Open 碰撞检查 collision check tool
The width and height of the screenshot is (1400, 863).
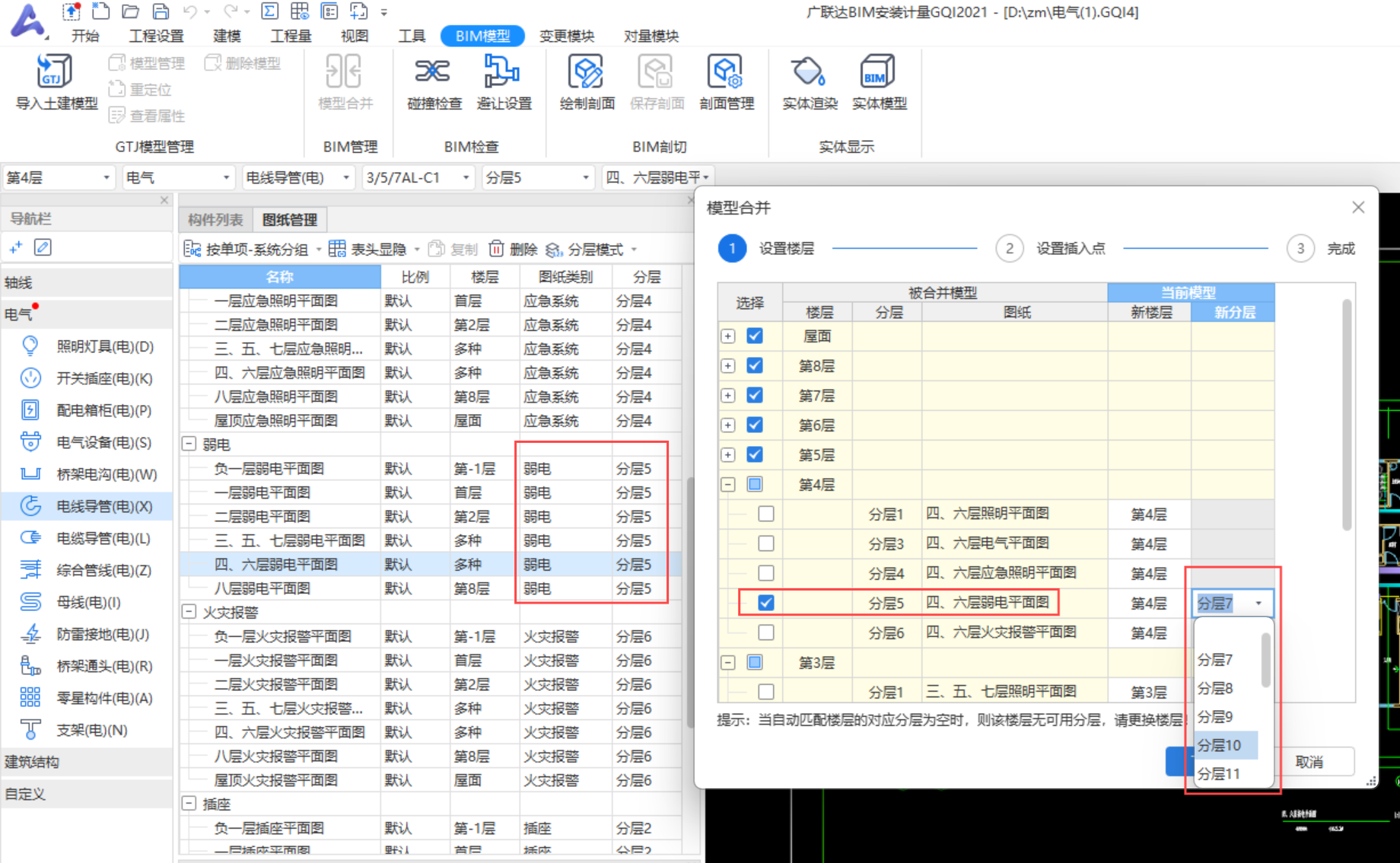click(x=434, y=82)
